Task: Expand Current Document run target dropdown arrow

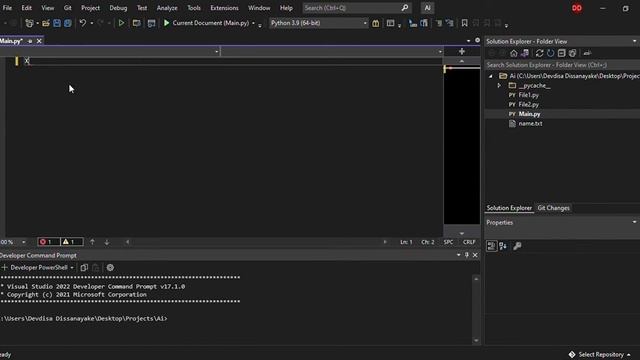Action: pyautogui.click(x=253, y=23)
